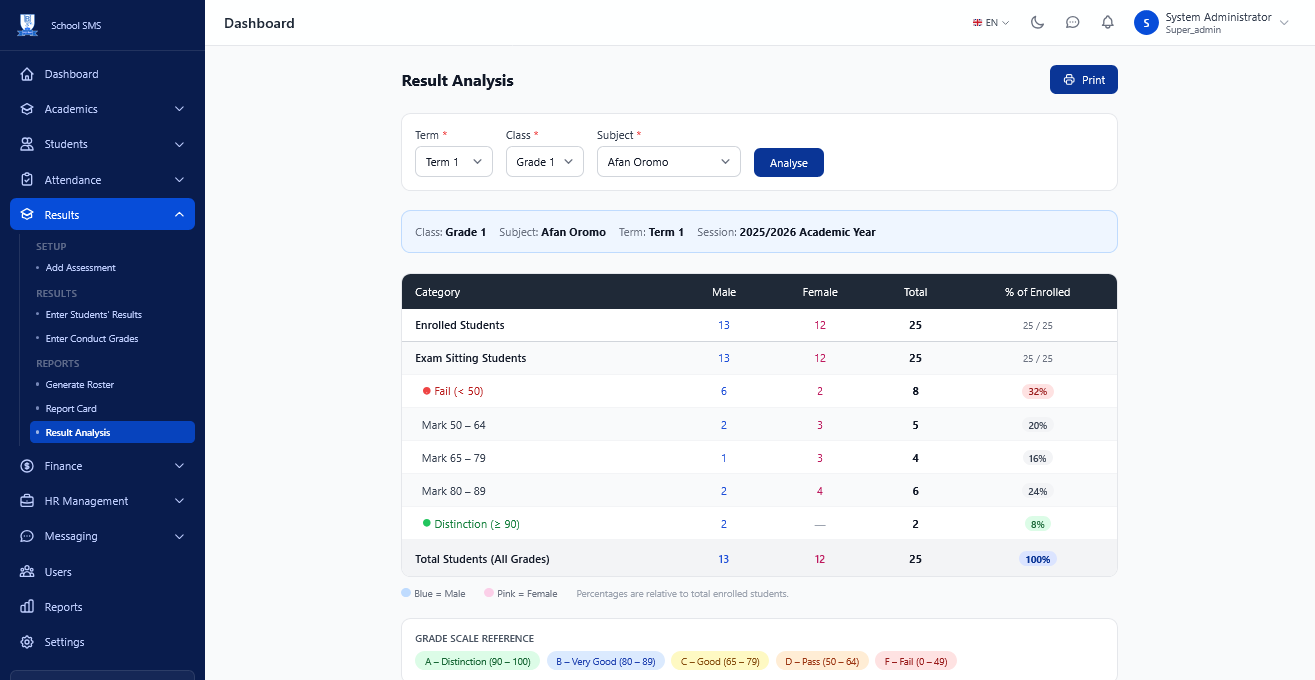Click the Academics graduation cap icon
This screenshot has height=680, width=1315.
(x=27, y=109)
